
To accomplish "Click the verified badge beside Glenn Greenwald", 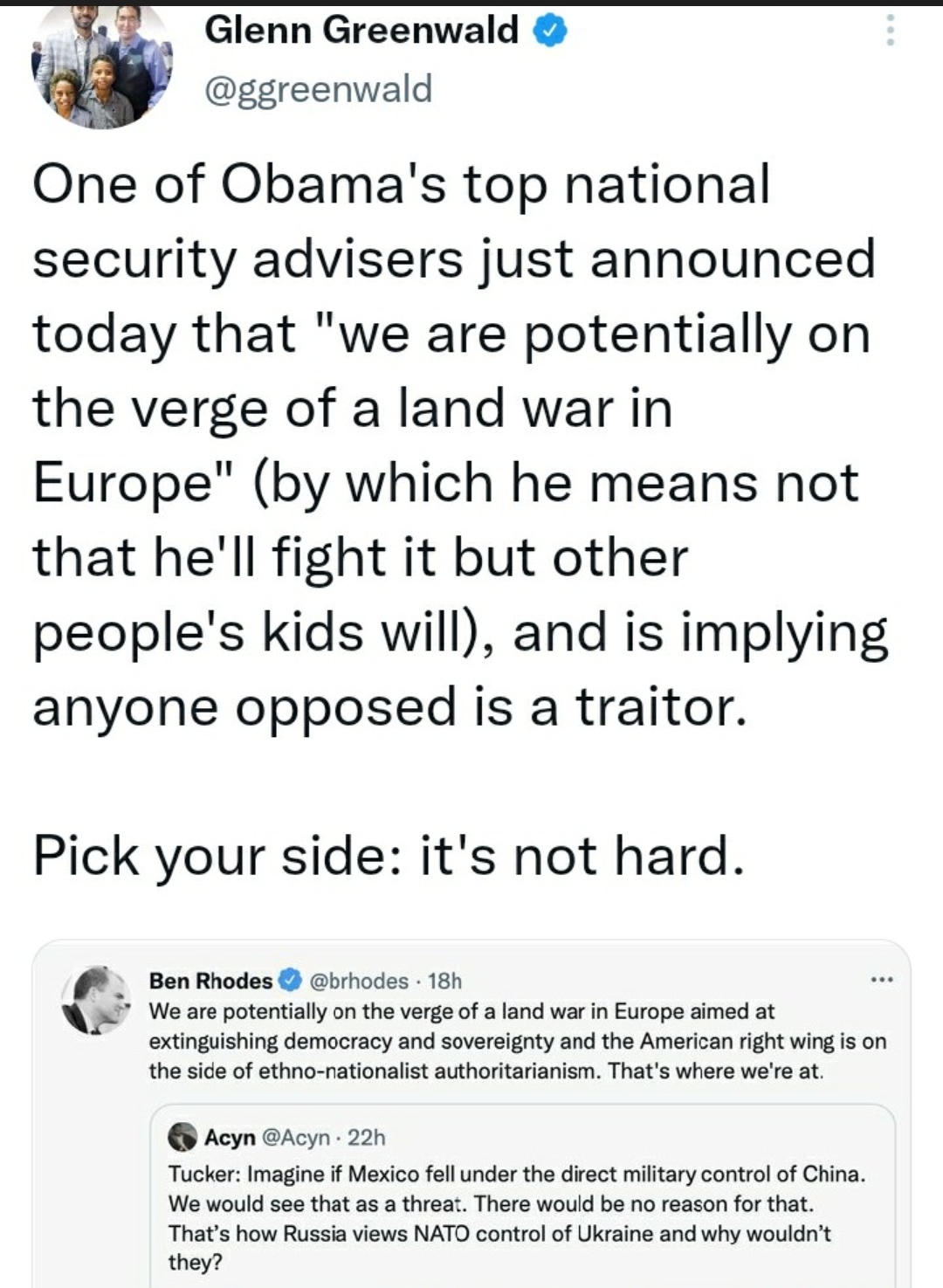I will click(550, 31).
